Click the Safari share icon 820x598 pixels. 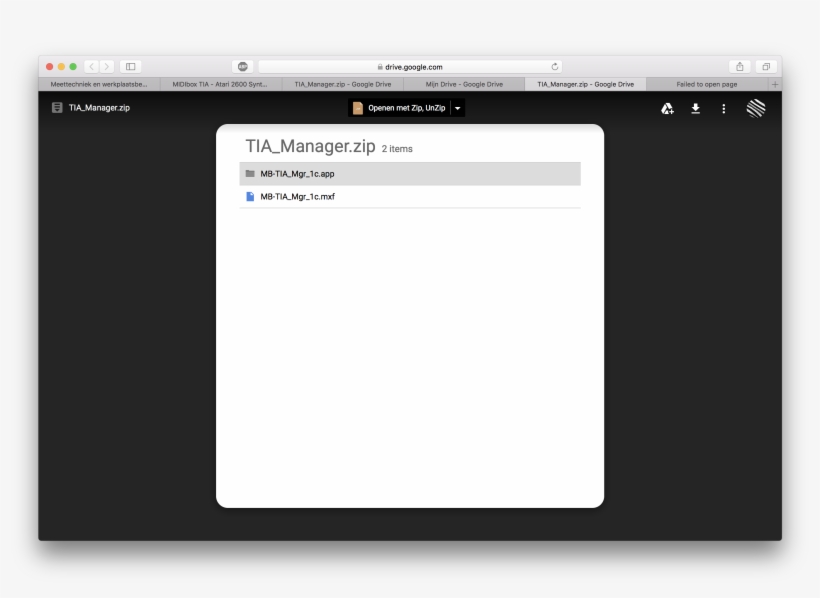(x=740, y=67)
